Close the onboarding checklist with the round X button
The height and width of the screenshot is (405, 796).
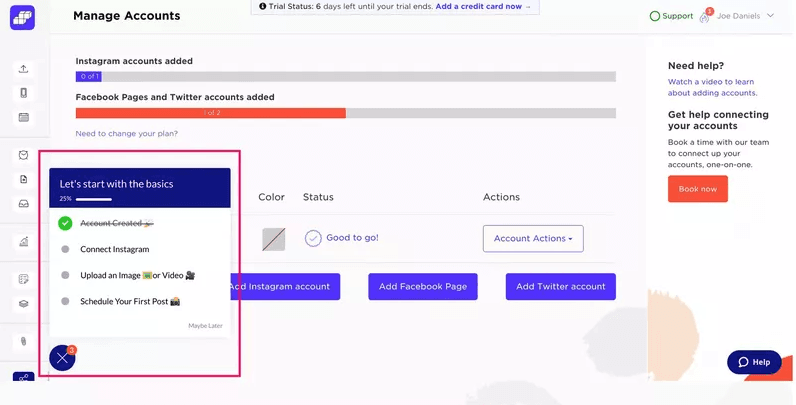62,358
